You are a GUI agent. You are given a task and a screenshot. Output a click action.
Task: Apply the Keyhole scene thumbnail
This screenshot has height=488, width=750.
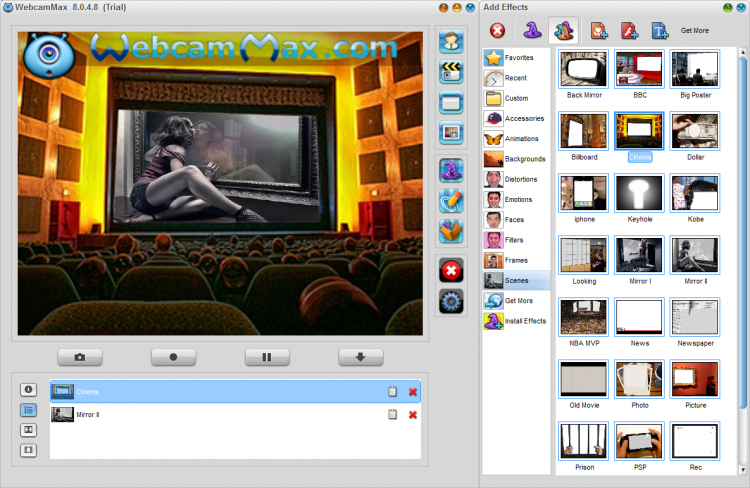point(639,193)
